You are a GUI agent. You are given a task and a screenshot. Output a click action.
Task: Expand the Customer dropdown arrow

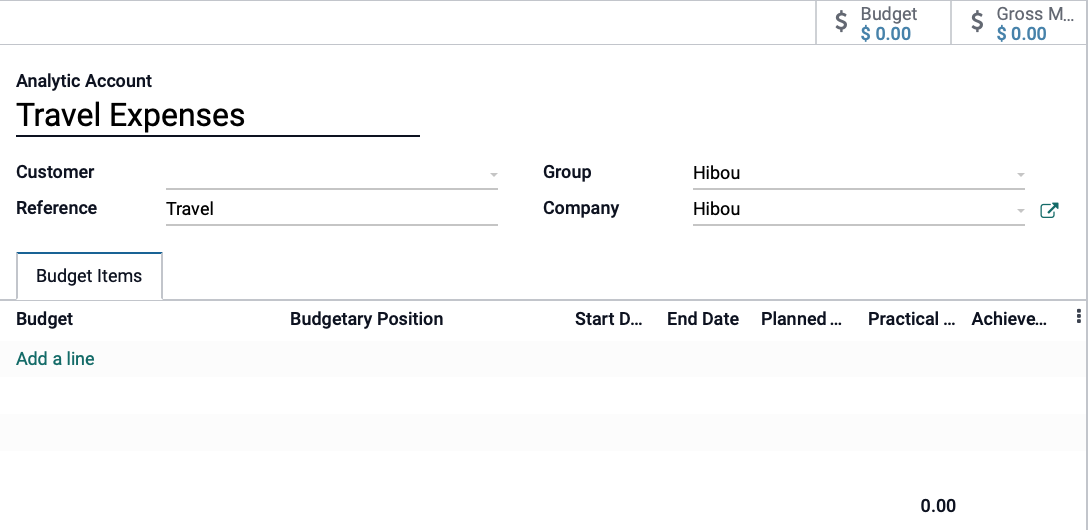(x=493, y=174)
